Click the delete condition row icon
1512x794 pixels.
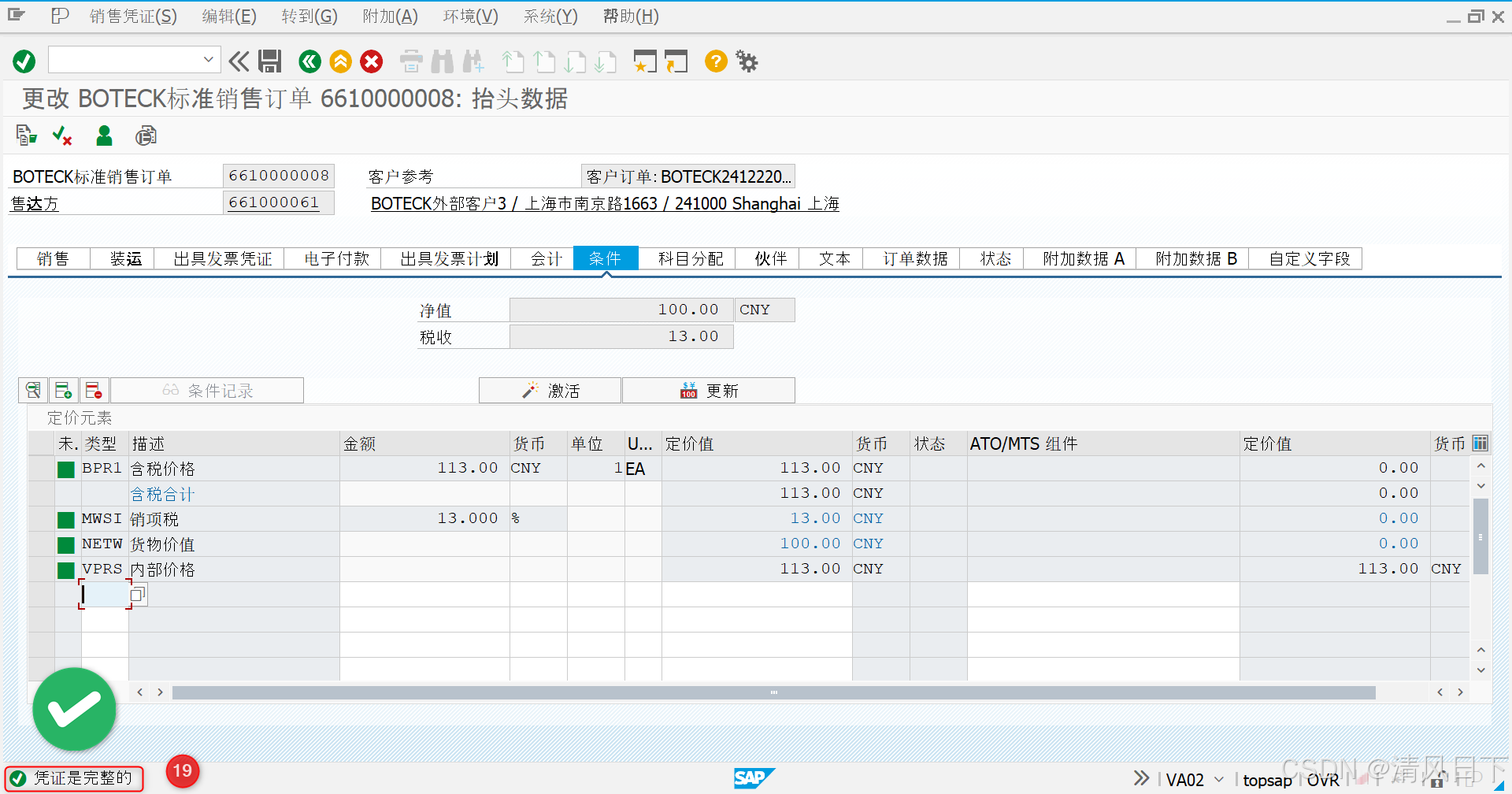click(x=94, y=390)
